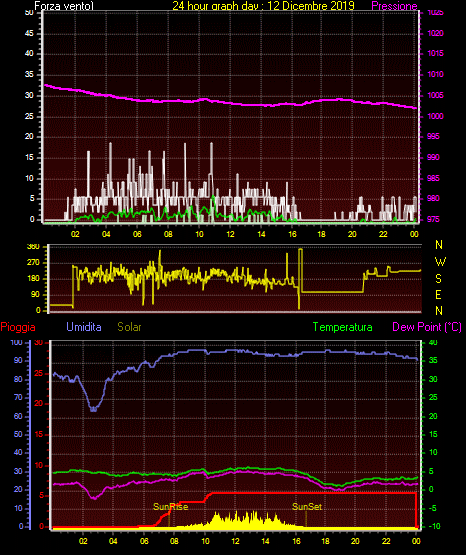This screenshot has width=466, height=555.
Task: Click pressure axis value 980
Action: click(x=433, y=198)
